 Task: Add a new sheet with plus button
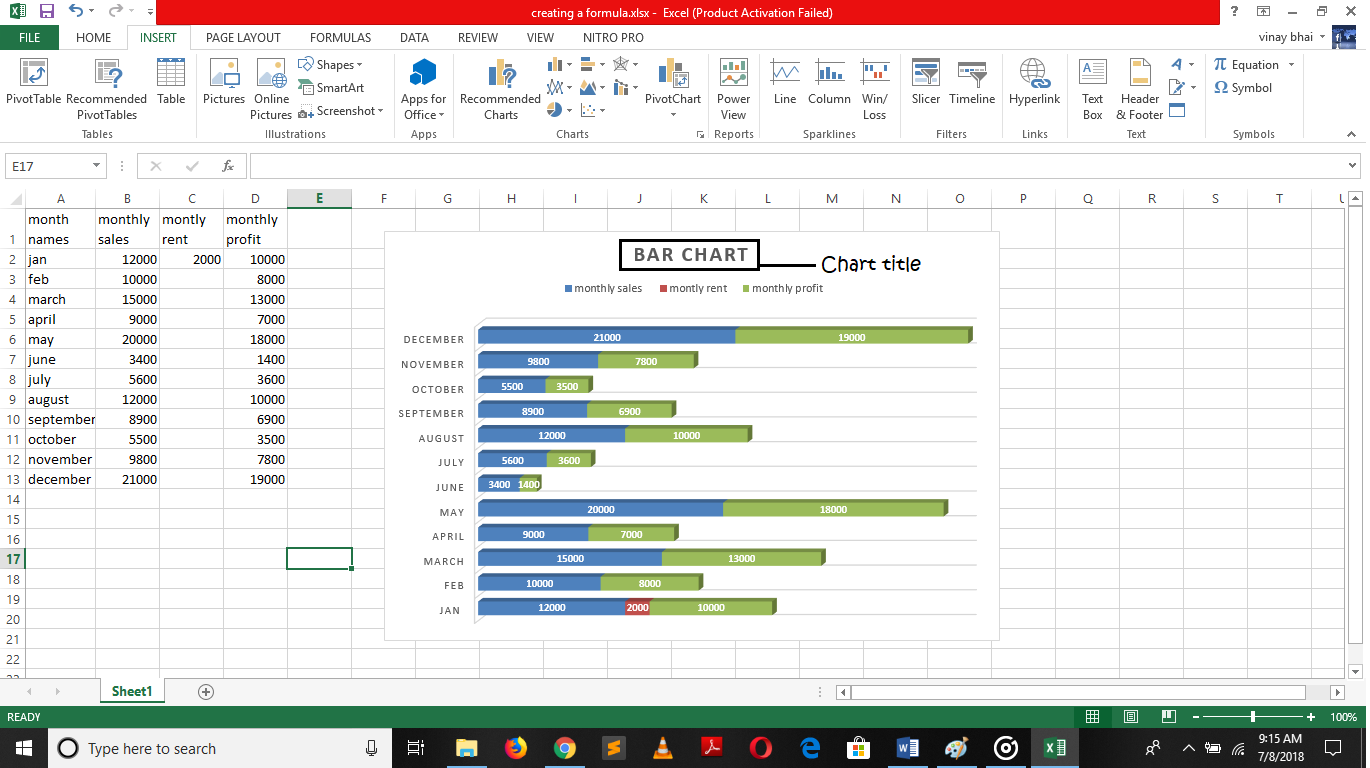click(x=206, y=692)
